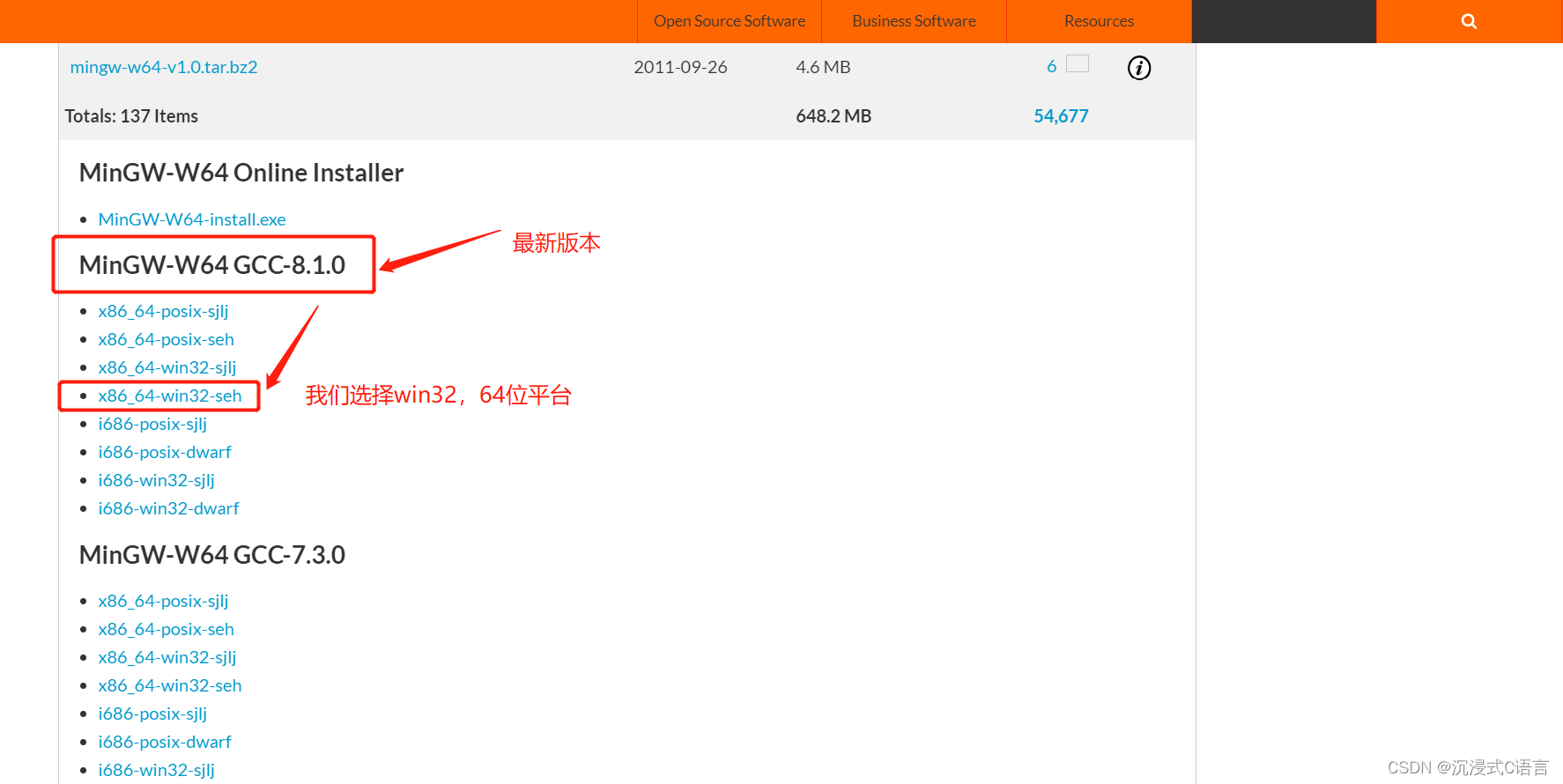Select GCC-7.3.0 x86_64-posix-seh link
Screen dimensions: 1563x784
pos(166,629)
